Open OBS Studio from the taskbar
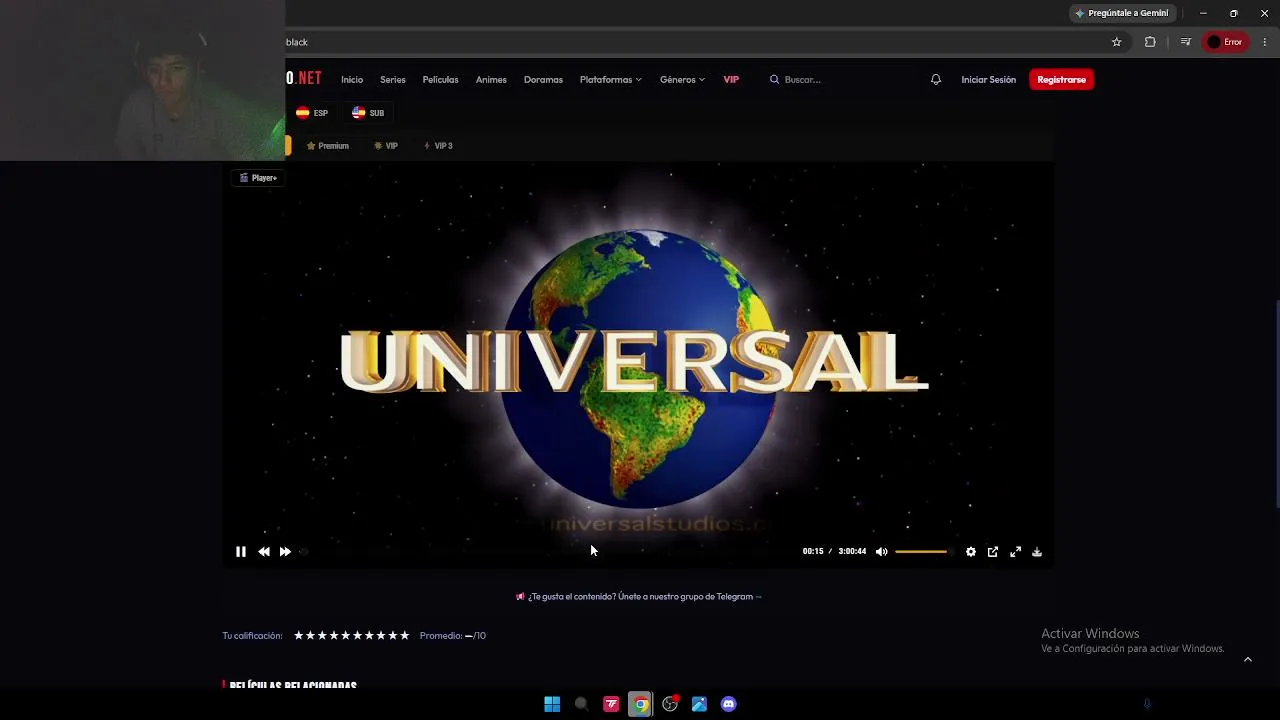Screen dimensions: 1280x720 670,704
